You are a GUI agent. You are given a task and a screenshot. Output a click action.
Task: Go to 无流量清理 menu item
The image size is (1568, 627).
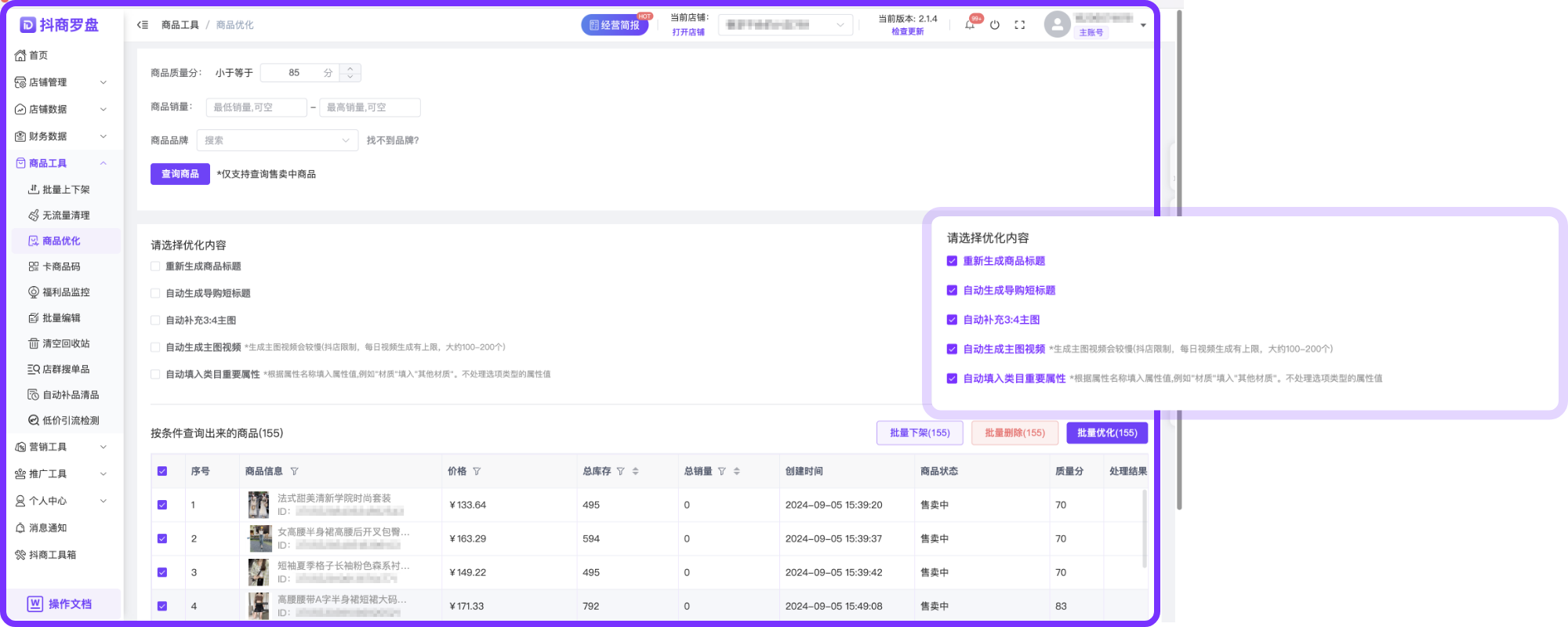click(x=66, y=216)
